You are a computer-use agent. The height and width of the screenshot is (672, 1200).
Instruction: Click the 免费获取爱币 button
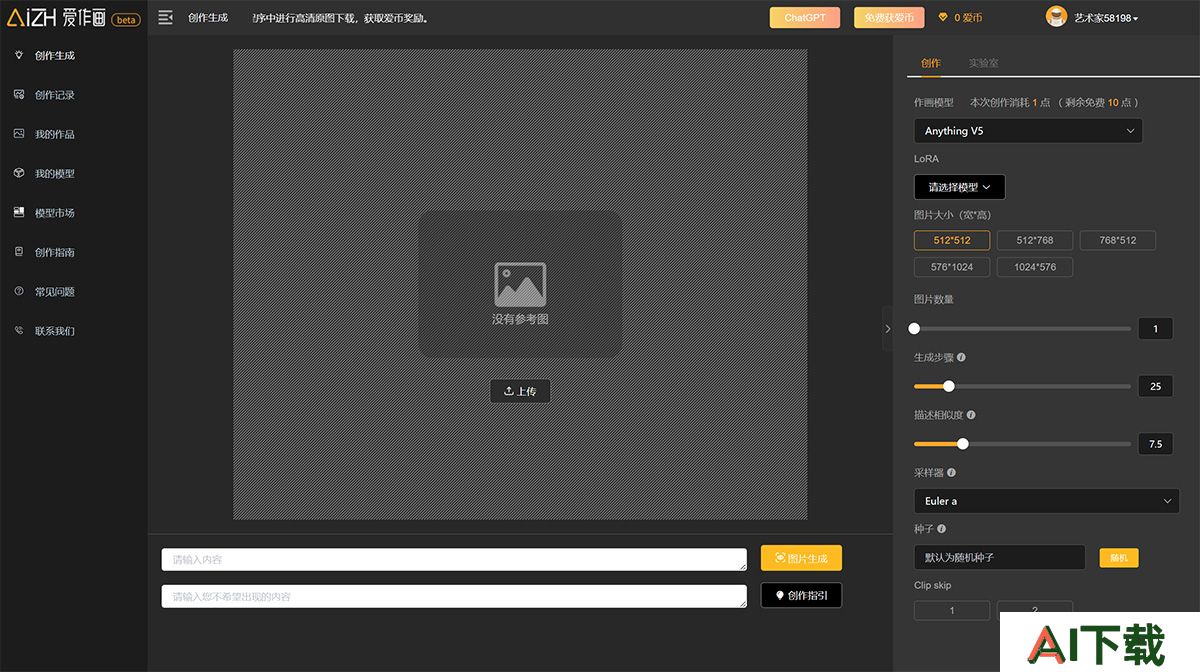coord(889,18)
